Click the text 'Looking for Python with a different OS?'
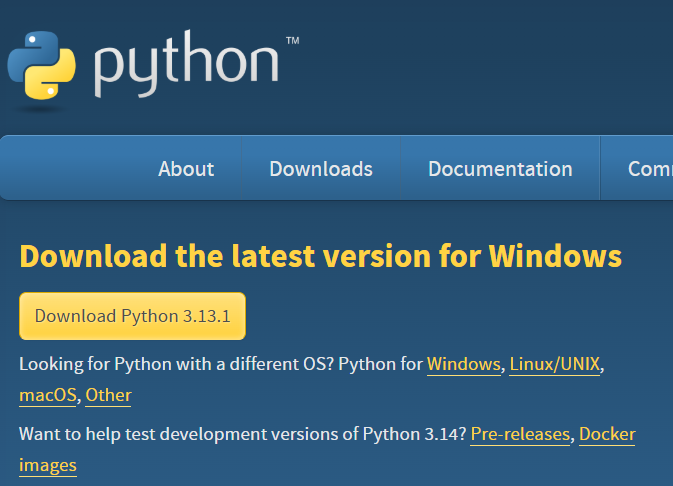The width and height of the screenshot is (673, 486). 176,364
